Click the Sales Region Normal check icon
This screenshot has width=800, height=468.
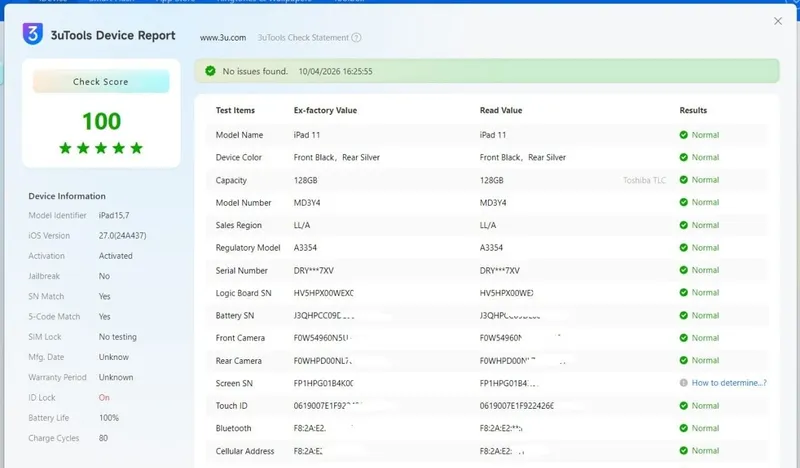(x=684, y=225)
